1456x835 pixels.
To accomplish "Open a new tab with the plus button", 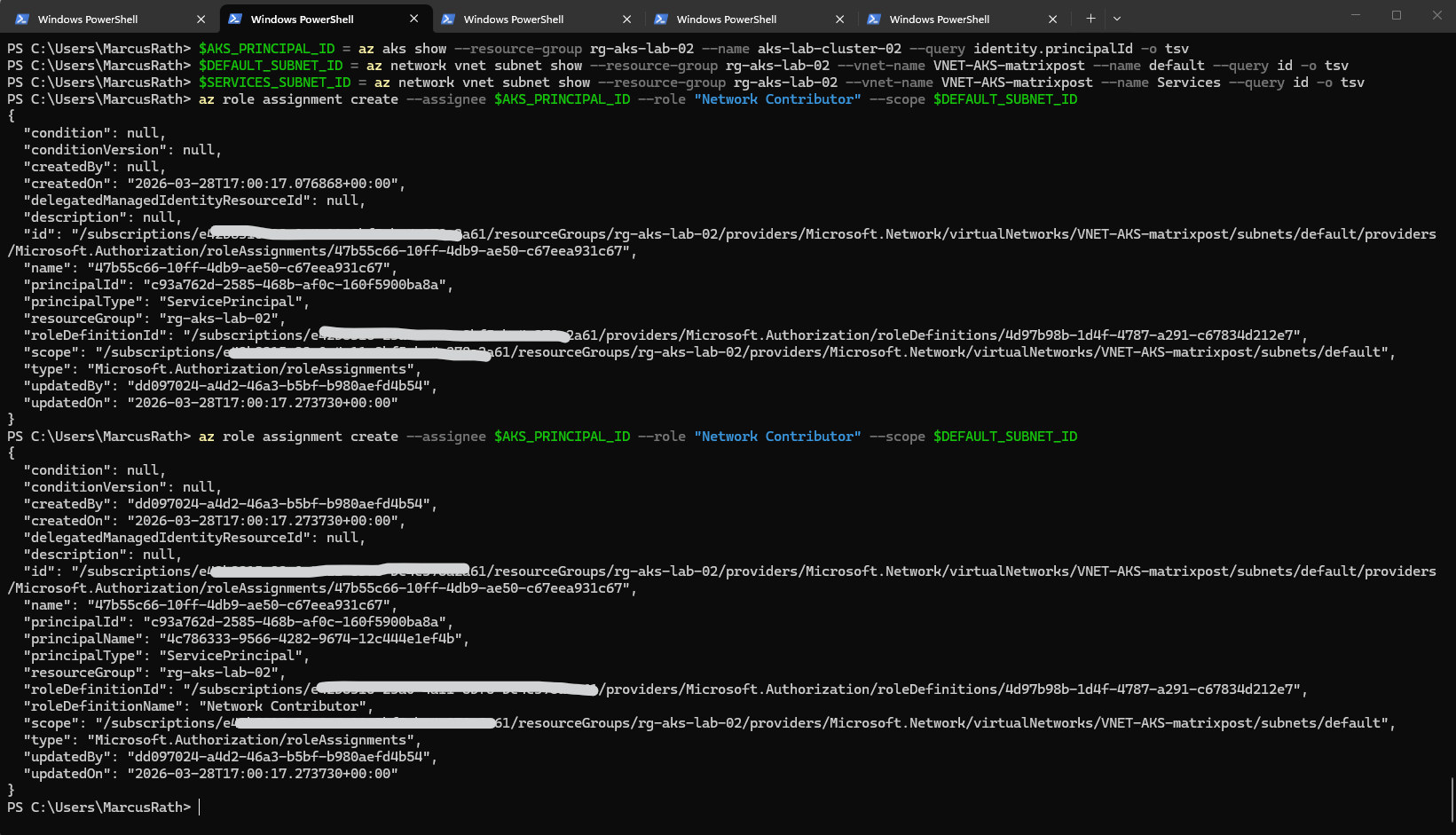I will (x=1090, y=19).
